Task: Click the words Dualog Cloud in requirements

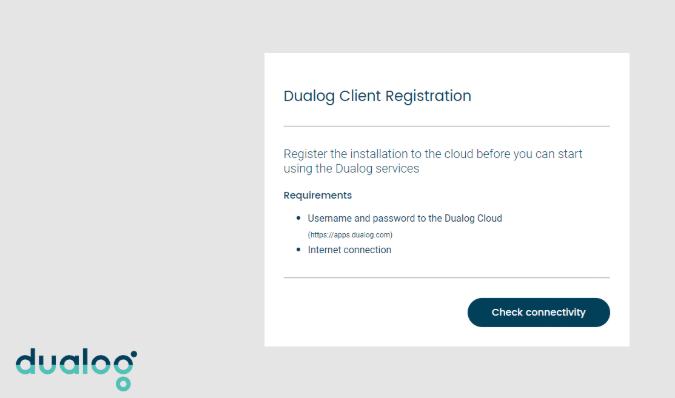Action: point(473,219)
